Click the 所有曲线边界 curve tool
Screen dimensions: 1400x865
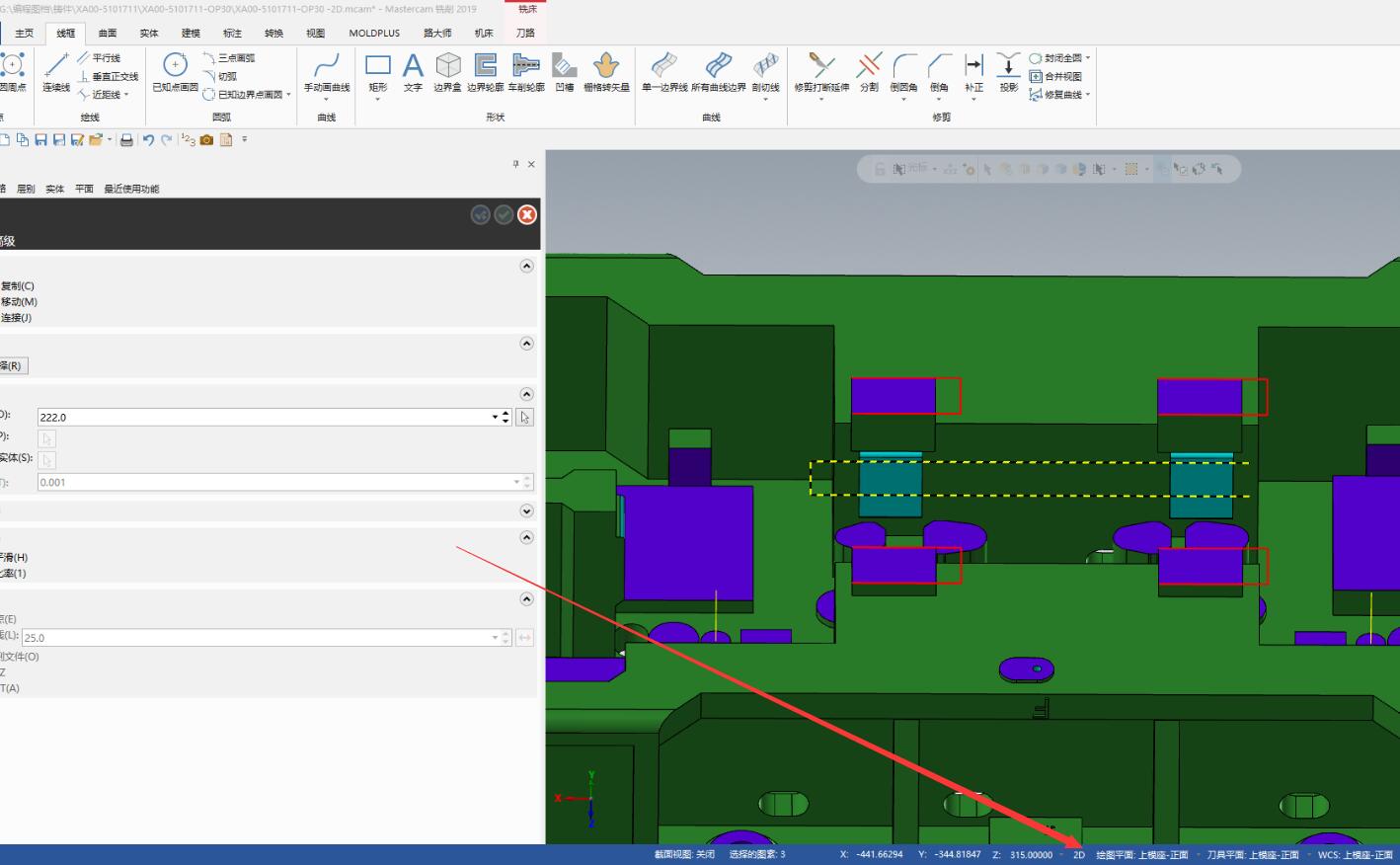[x=719, y=72]
